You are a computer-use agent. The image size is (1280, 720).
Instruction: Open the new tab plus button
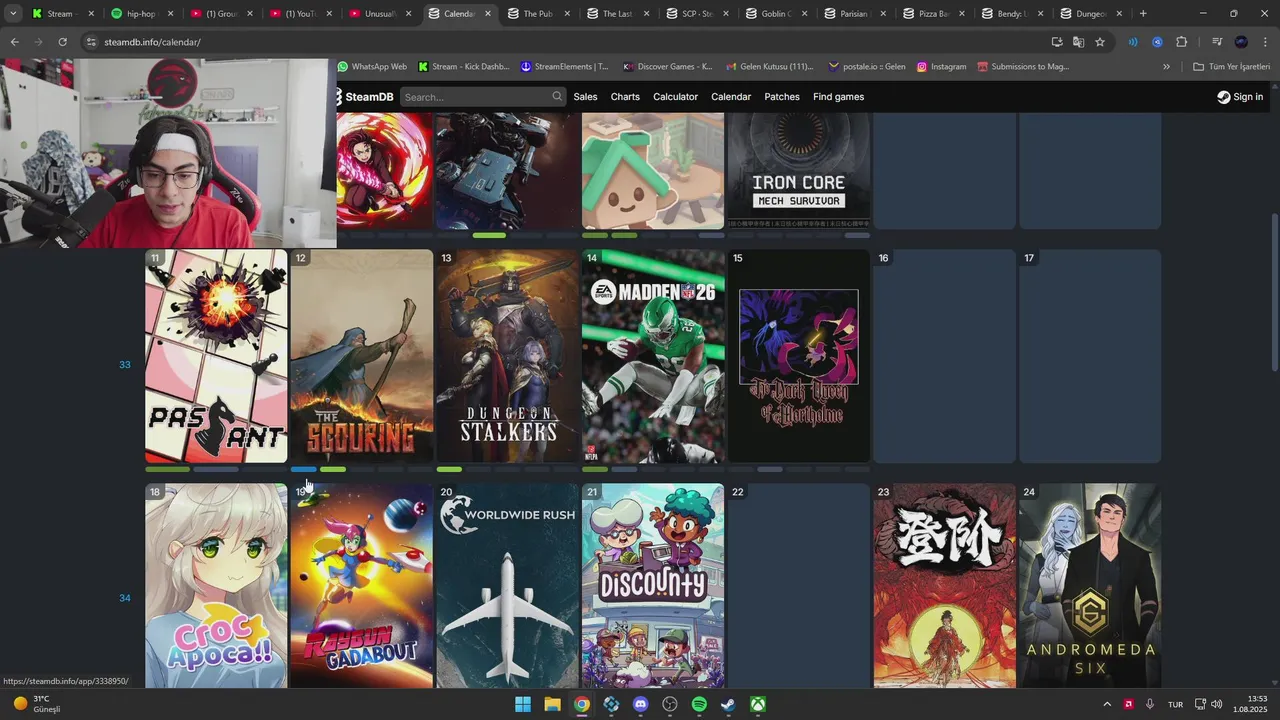point(1143,14)
